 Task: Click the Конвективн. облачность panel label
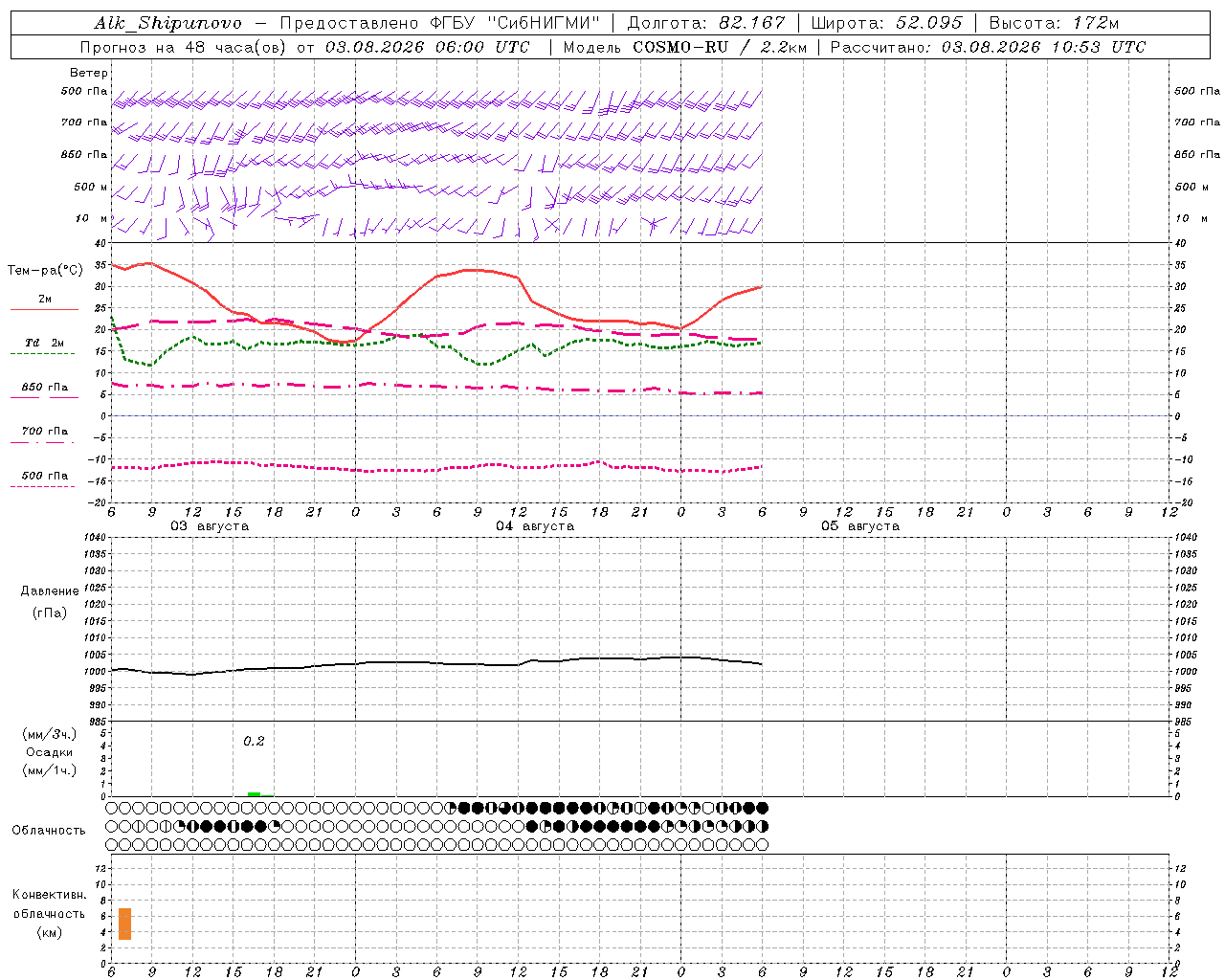[49, 914]
